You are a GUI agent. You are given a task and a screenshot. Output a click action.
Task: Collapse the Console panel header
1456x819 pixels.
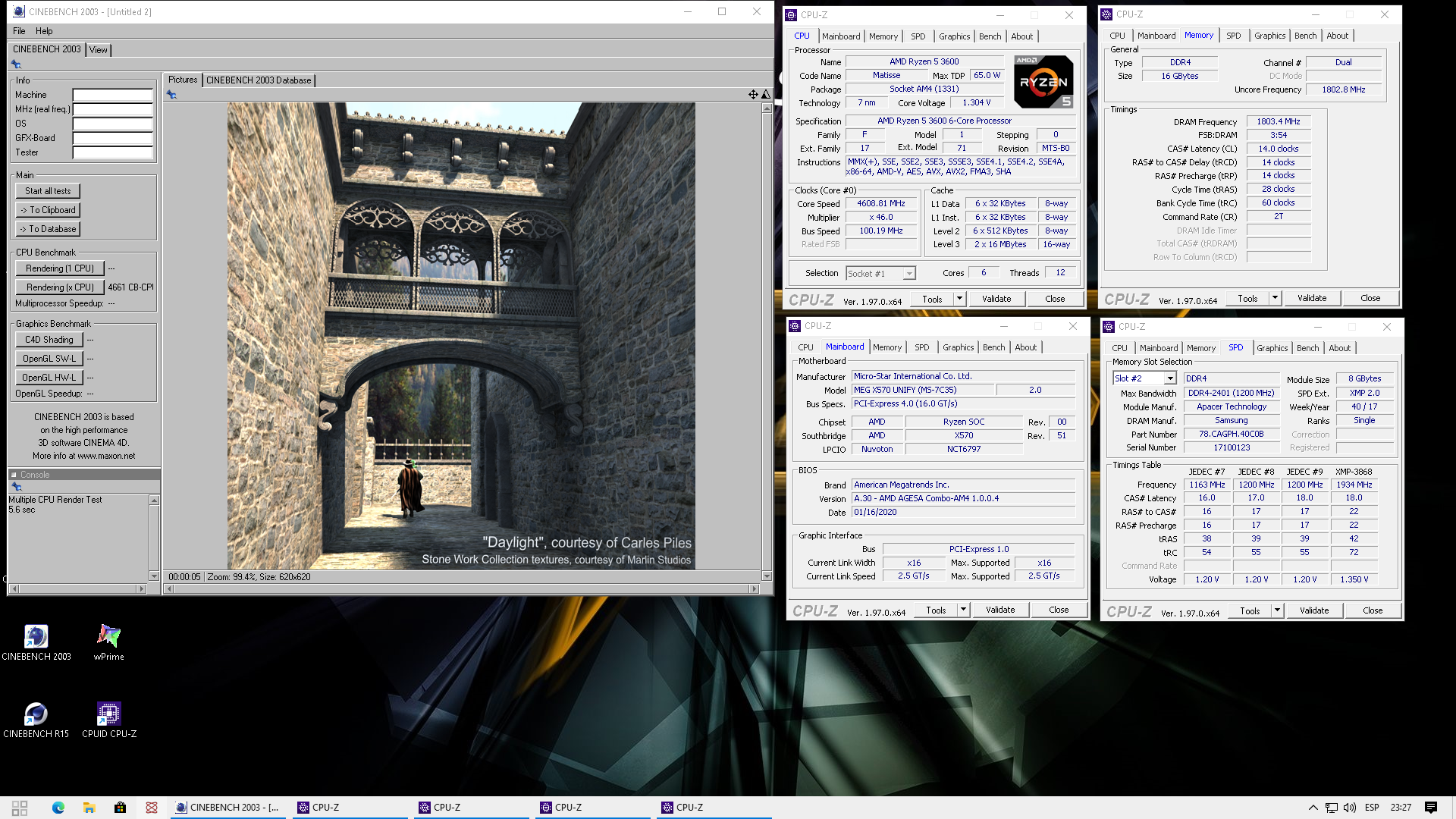(x=14, y=475)
